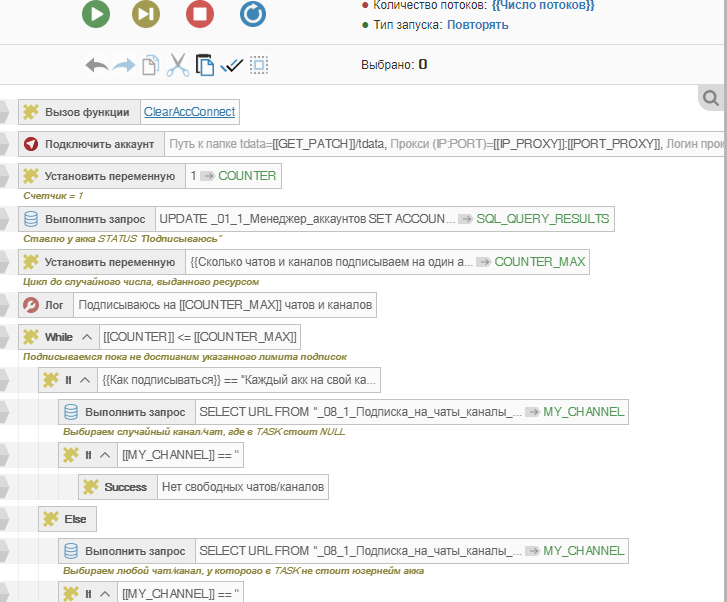Viewport: 727px width, 602px height.
Task: Click the {{Число потоков}} thread count link
Action: tap(543, 6)
